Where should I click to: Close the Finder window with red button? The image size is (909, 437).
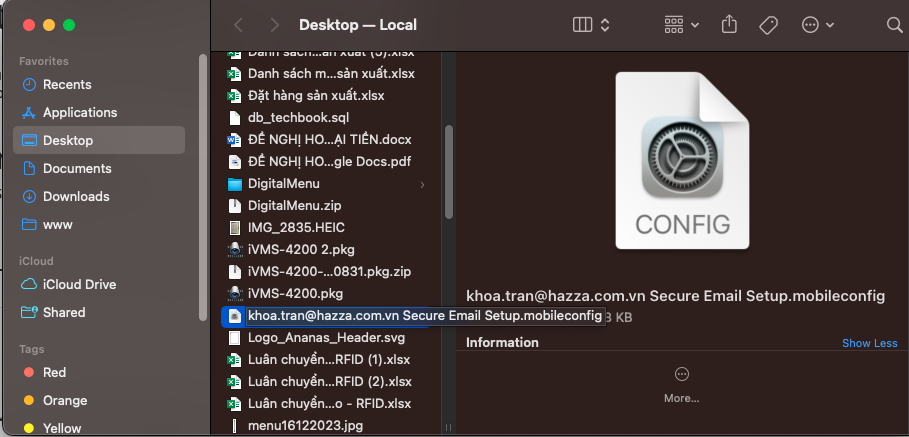coord(29,25)
